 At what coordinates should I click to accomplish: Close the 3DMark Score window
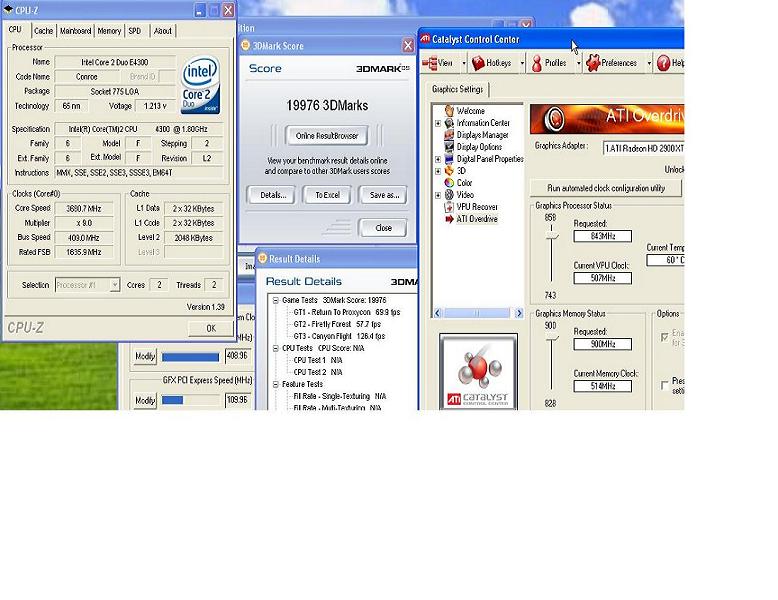pos(408,46)
